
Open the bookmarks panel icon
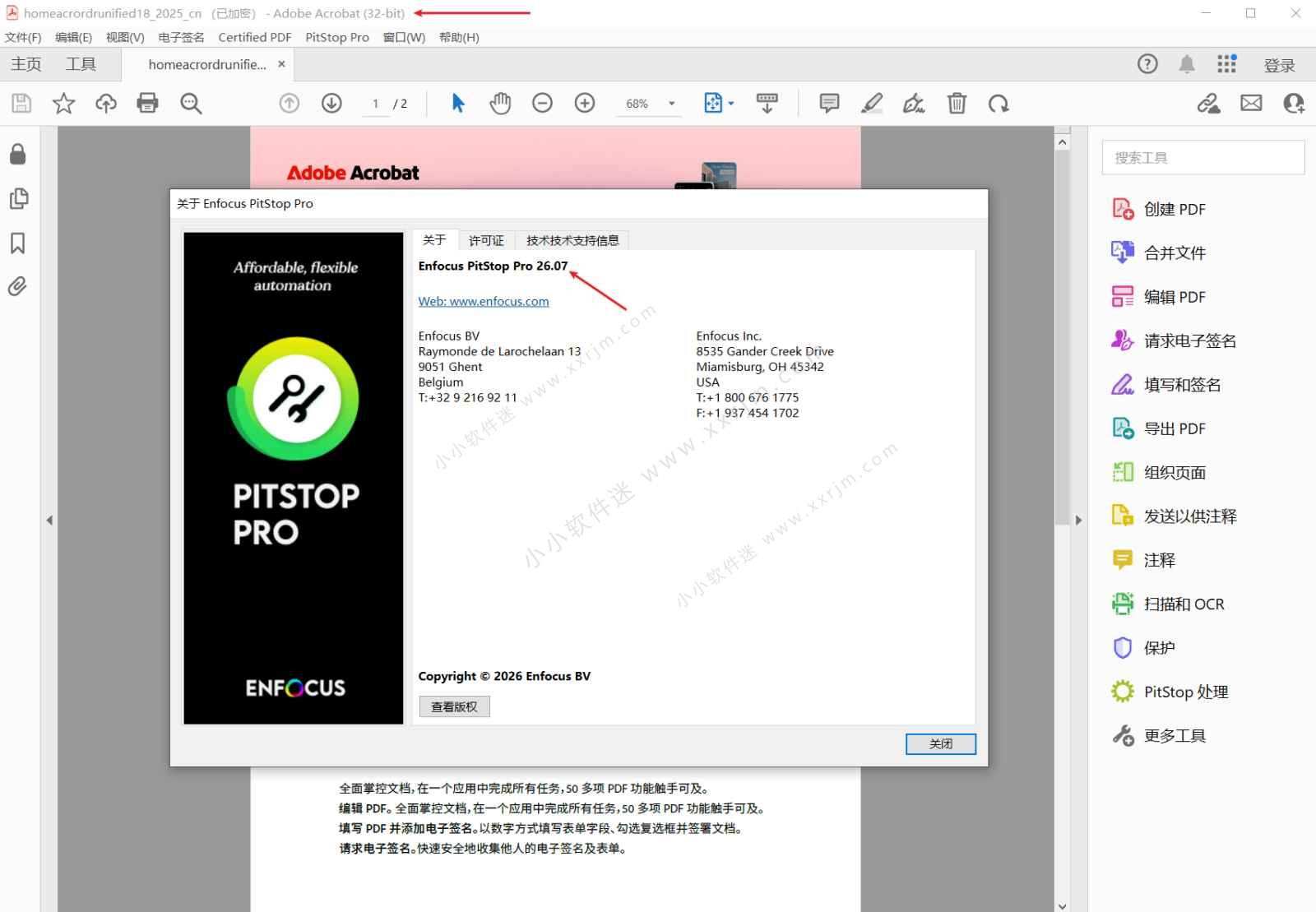tap(18, 243)
